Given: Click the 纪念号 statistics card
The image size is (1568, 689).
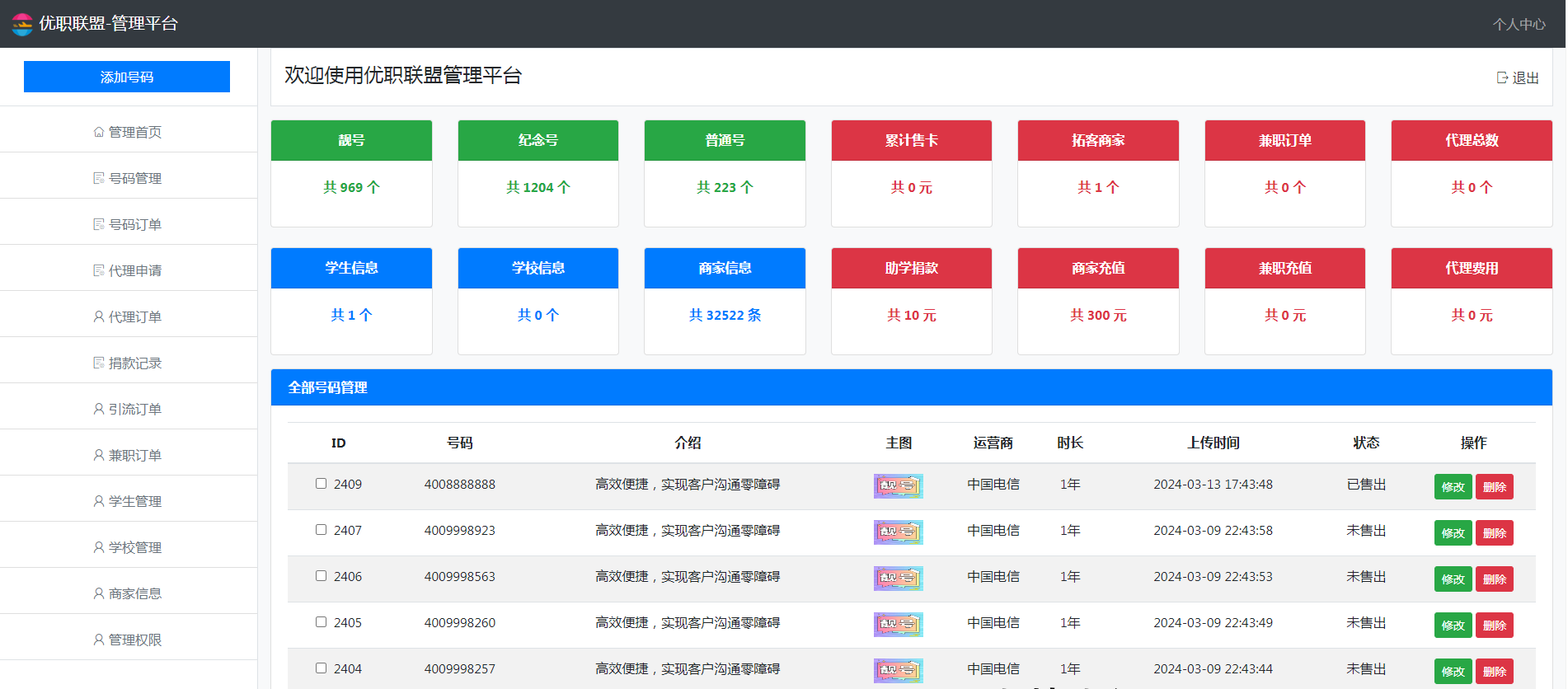Looking at the screenshot, I should click(538, 173).
